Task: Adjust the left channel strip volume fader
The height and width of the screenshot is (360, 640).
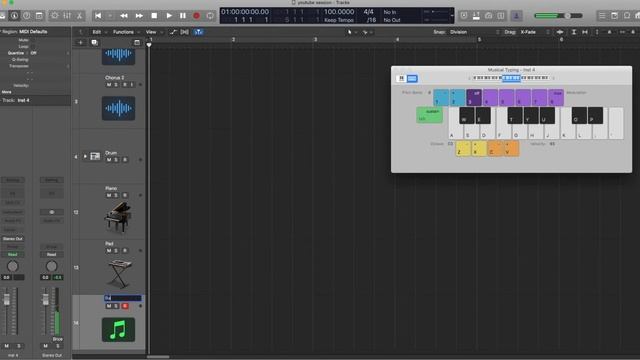Action: click(7, 300)
